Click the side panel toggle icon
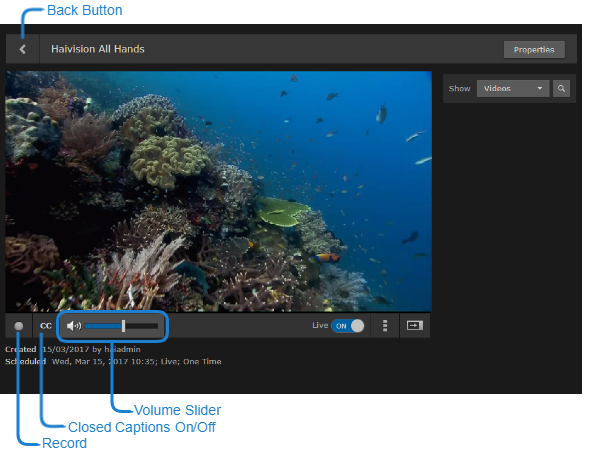The width and height of the screenshot is (602, 471). tap(414, 326)
